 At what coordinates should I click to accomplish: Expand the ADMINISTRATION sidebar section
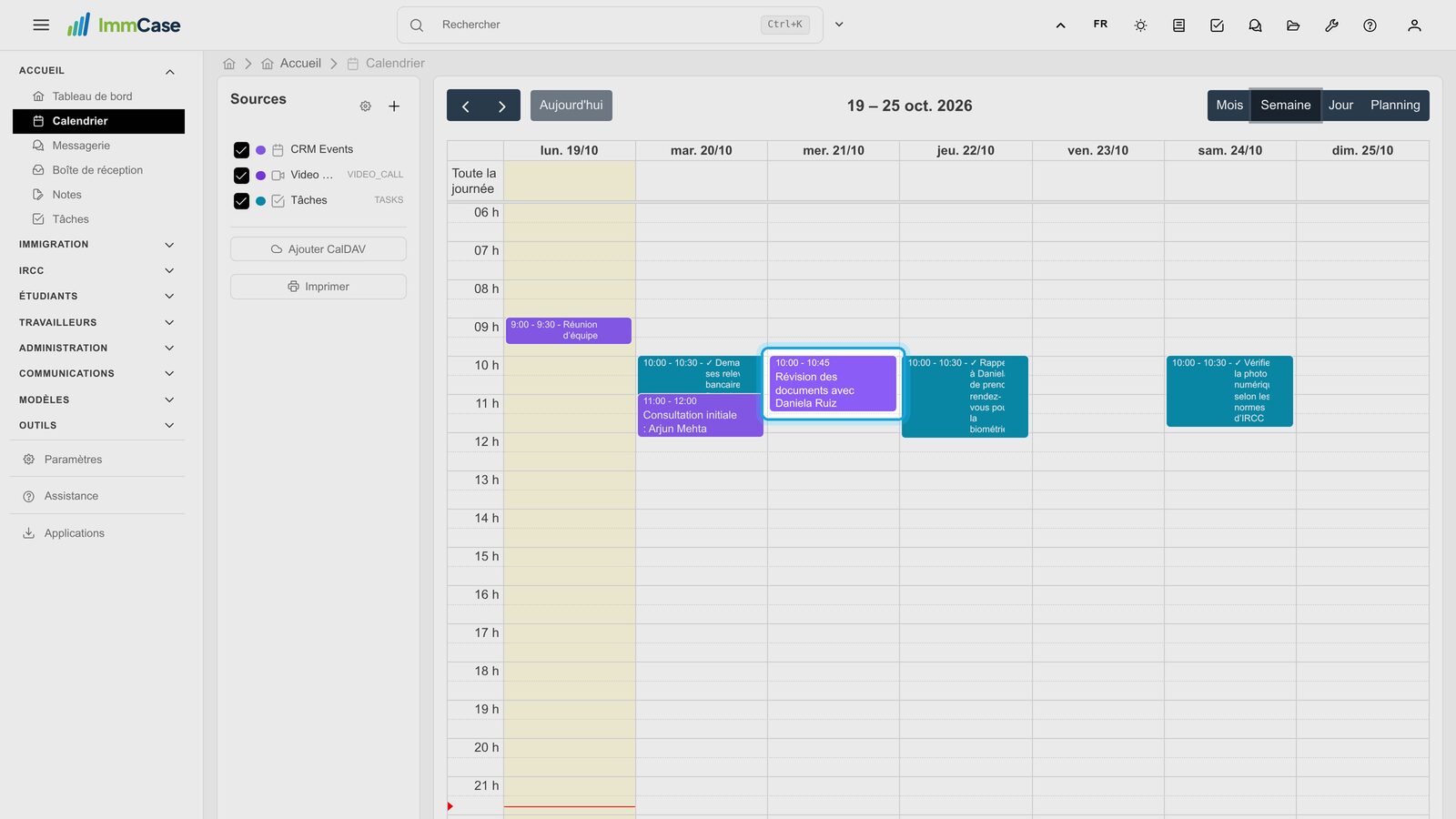169,349
